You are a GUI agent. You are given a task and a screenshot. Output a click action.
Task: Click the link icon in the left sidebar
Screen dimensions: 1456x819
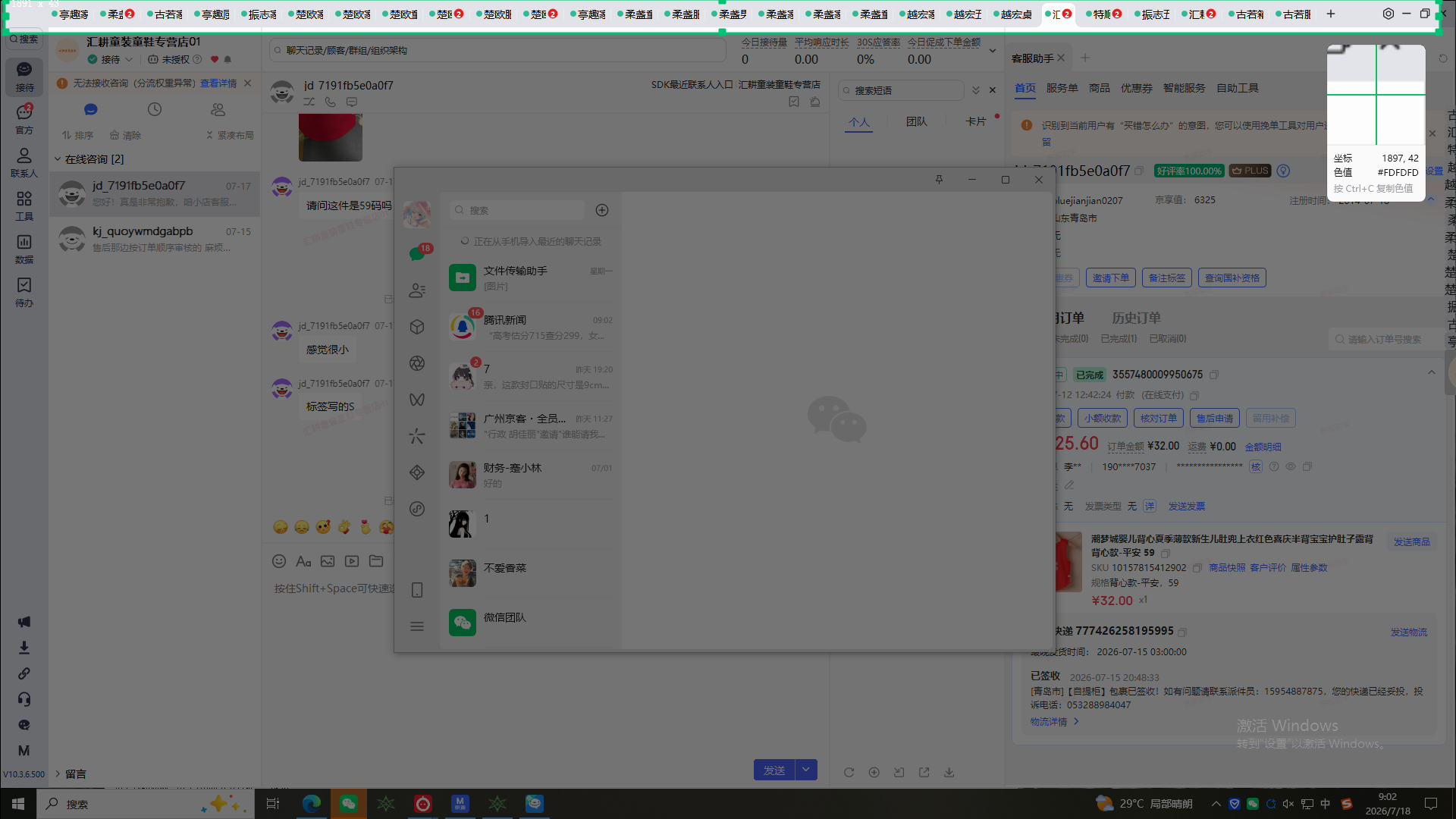pyautogui.click(x=24, y=673)
